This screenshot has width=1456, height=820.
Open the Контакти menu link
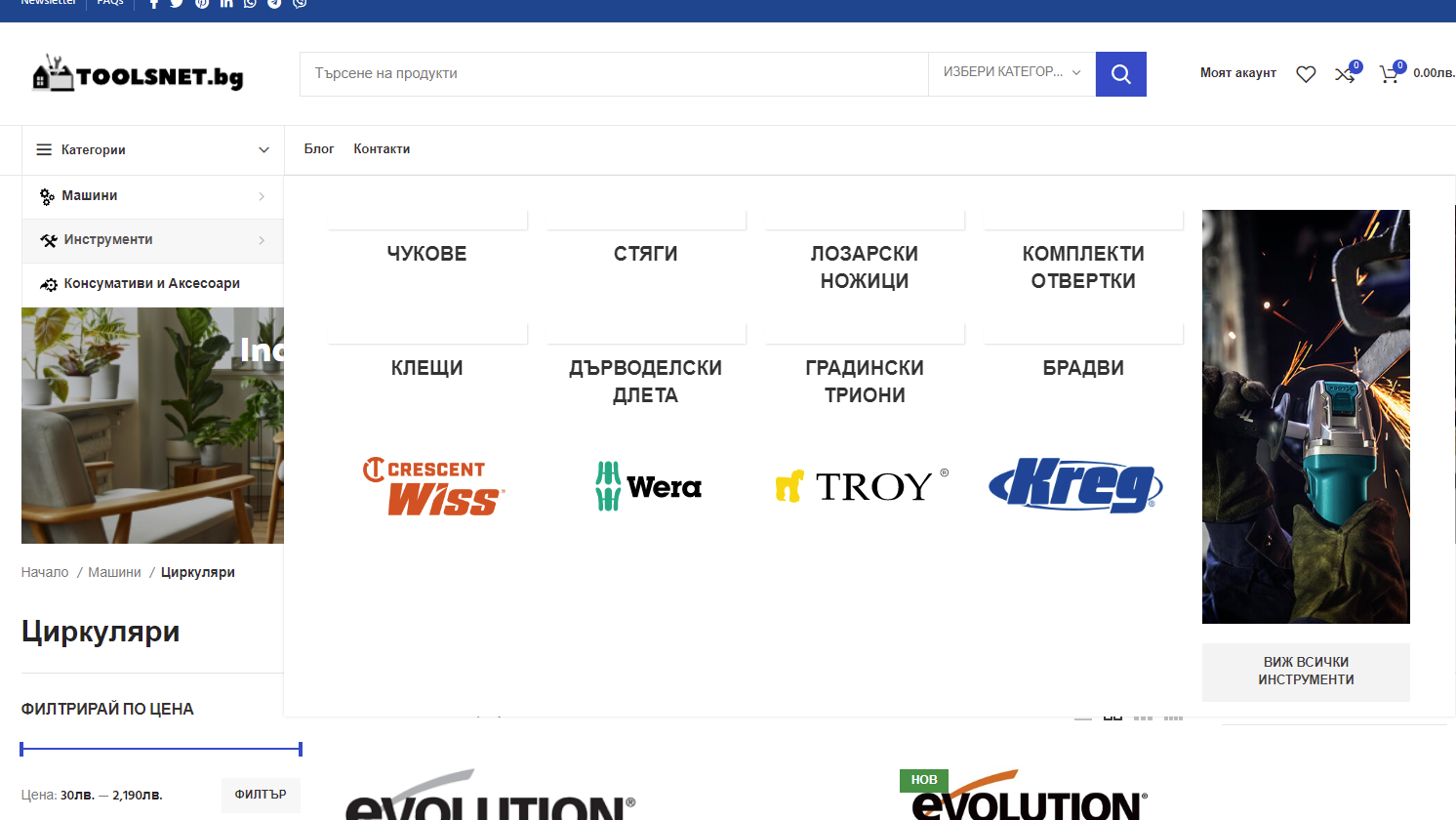point(382,149)
